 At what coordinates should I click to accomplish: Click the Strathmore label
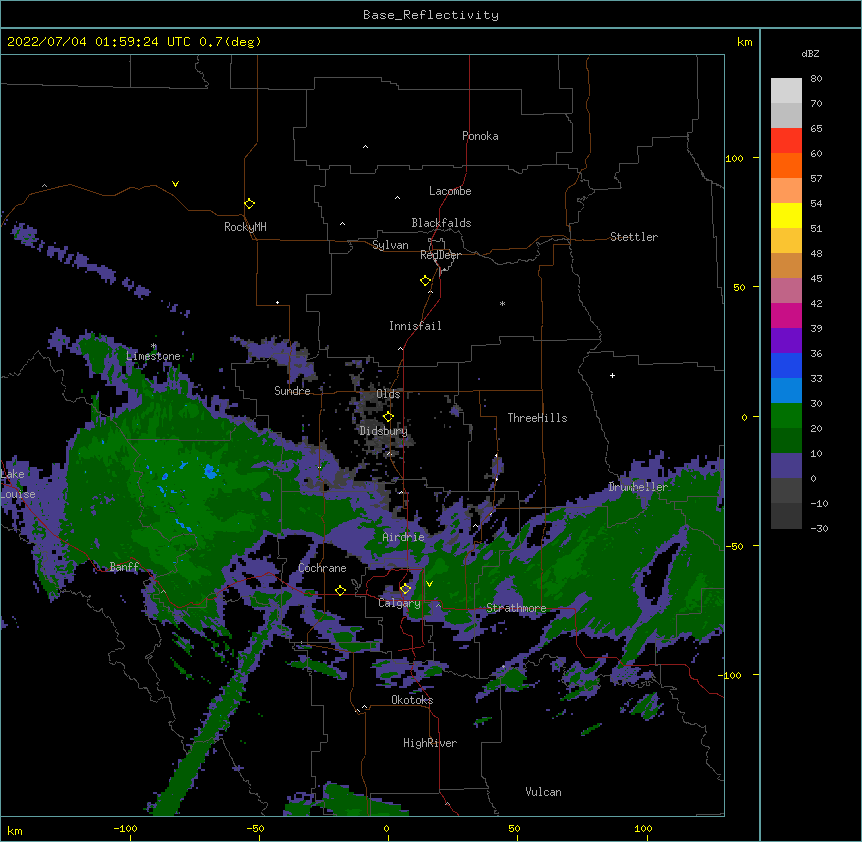[516, 608]
